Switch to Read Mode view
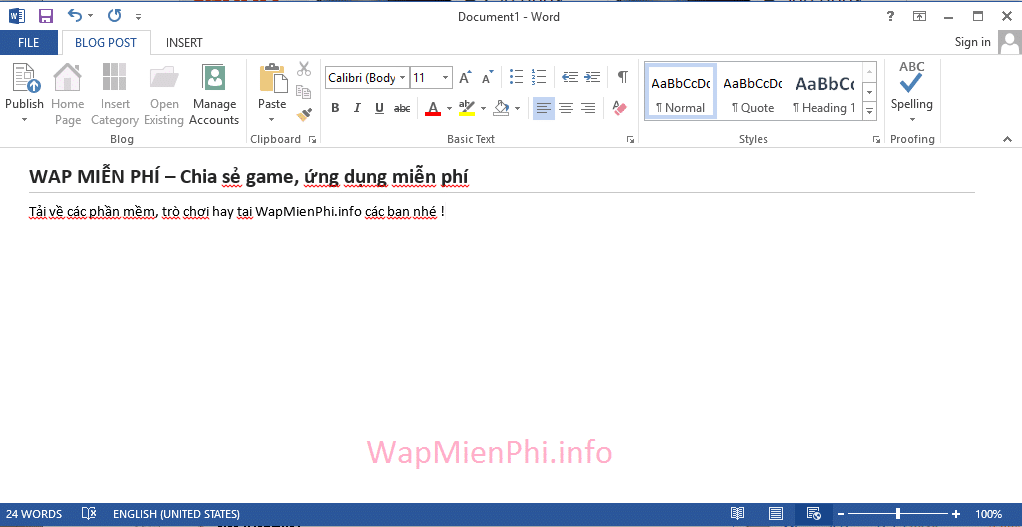 737,513
